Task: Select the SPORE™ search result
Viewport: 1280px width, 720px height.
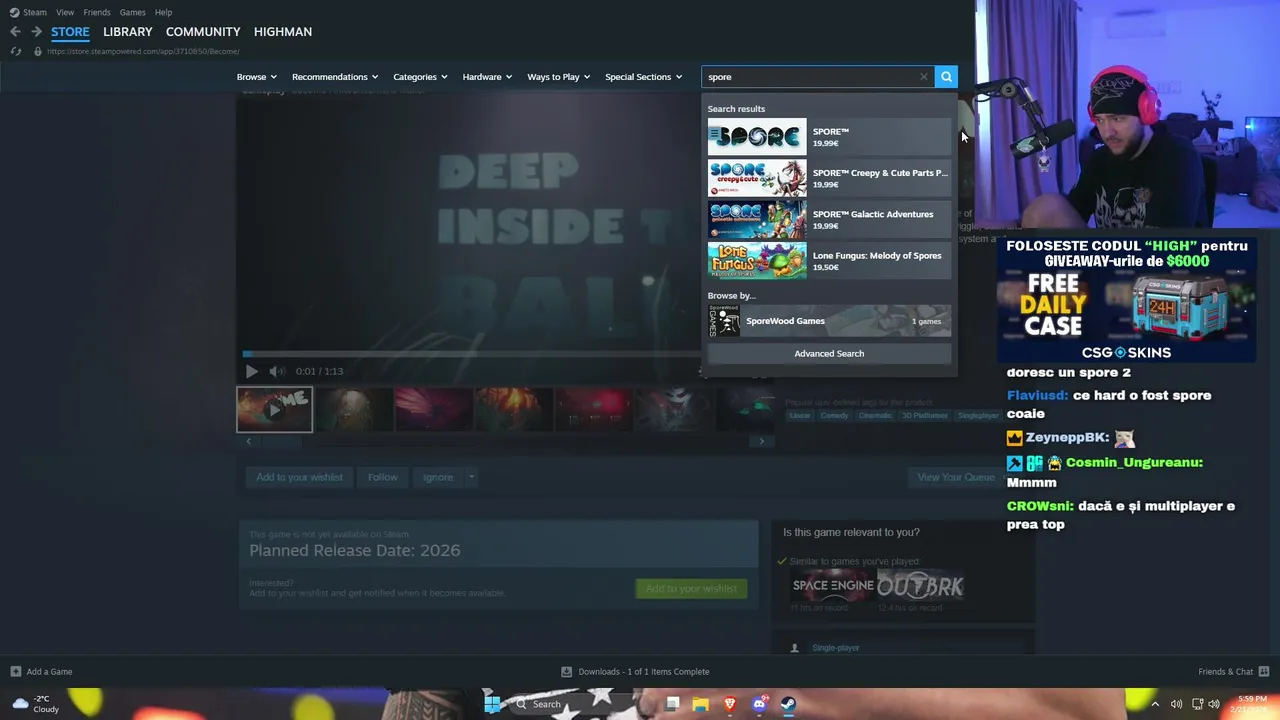Action: [829, 137]
